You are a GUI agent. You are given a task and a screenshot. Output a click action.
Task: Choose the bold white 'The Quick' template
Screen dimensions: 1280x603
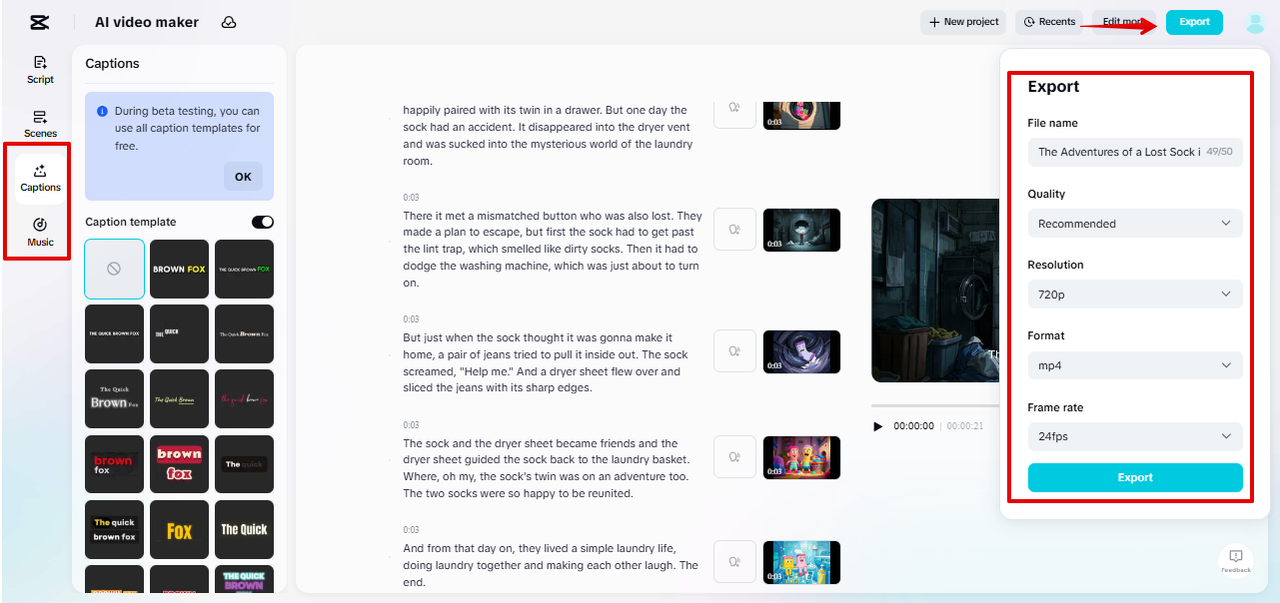244,529
